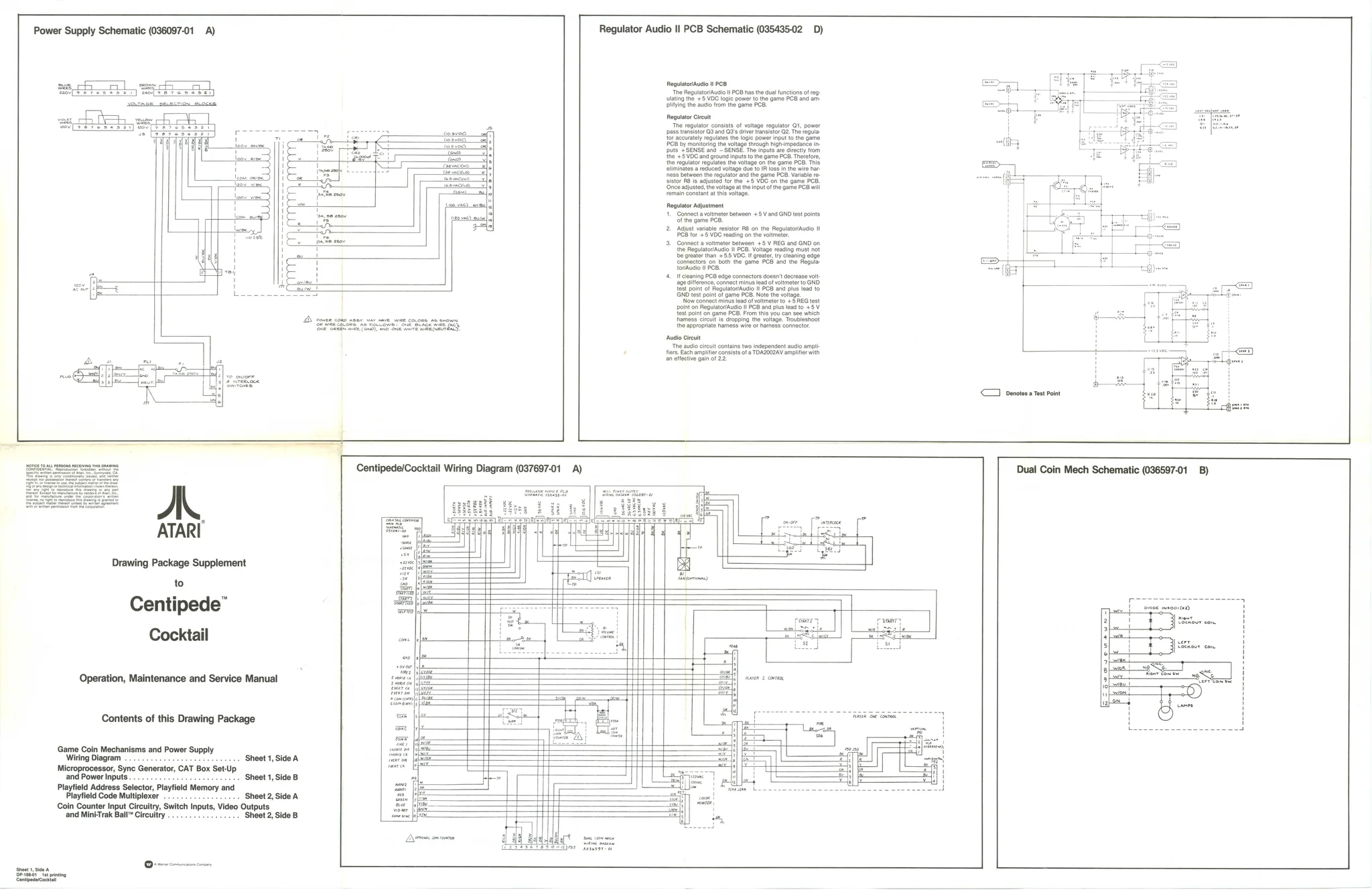Click the "Audio Circuit" paragraph heading
1372x890 pixels.
pyautogui.click(x=683, y=338)
